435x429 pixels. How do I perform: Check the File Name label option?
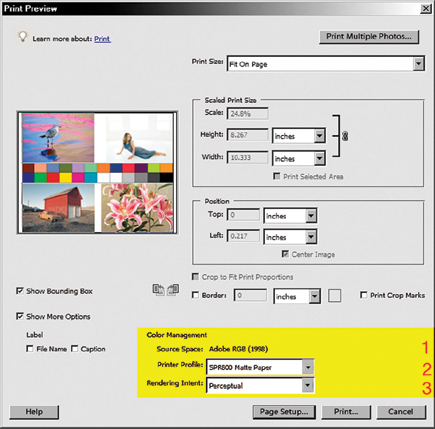pyautogui.click(x=30, y=349)
